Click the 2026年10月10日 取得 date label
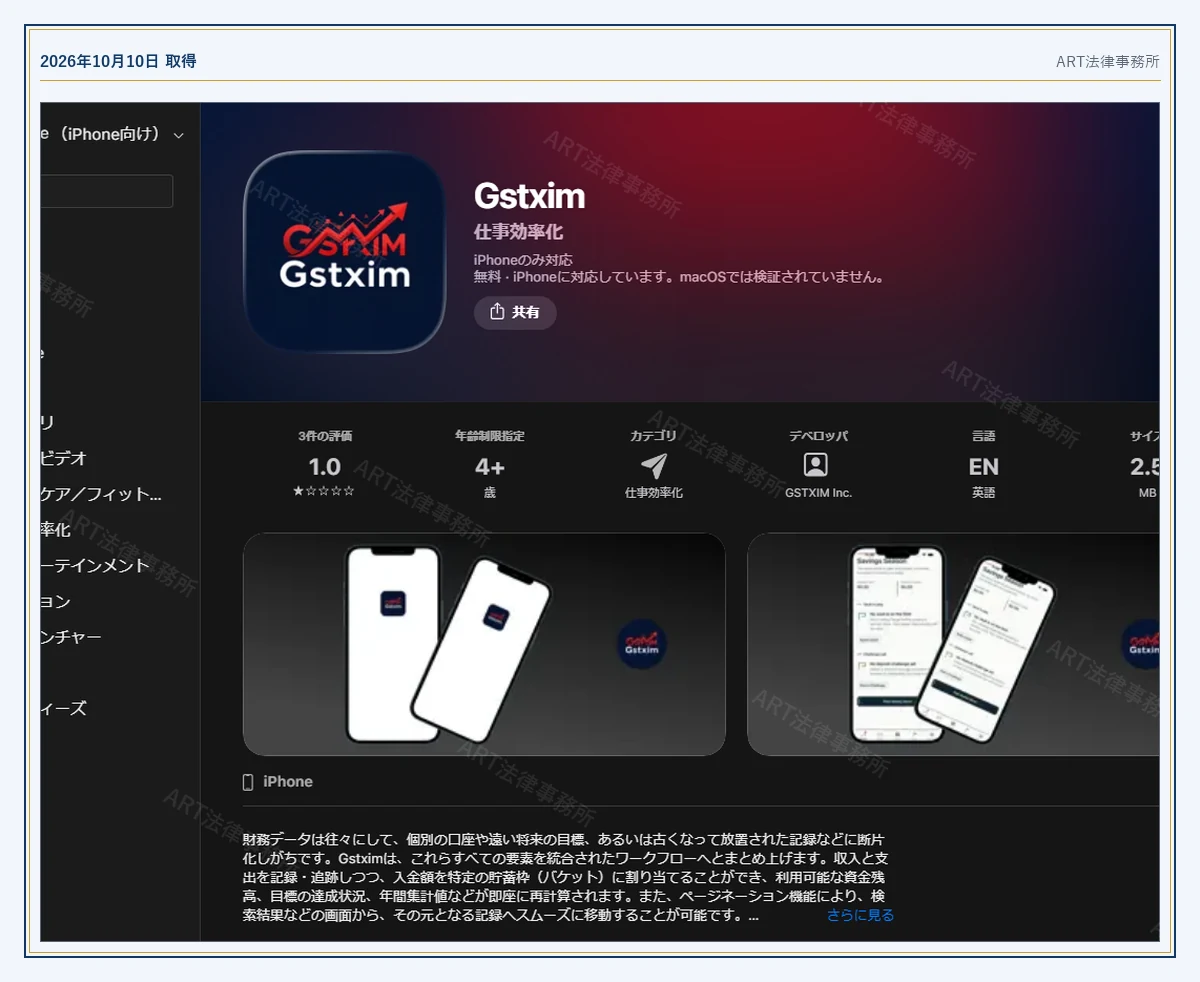The height and width of the screenshot is (982, 1200). 118,61
